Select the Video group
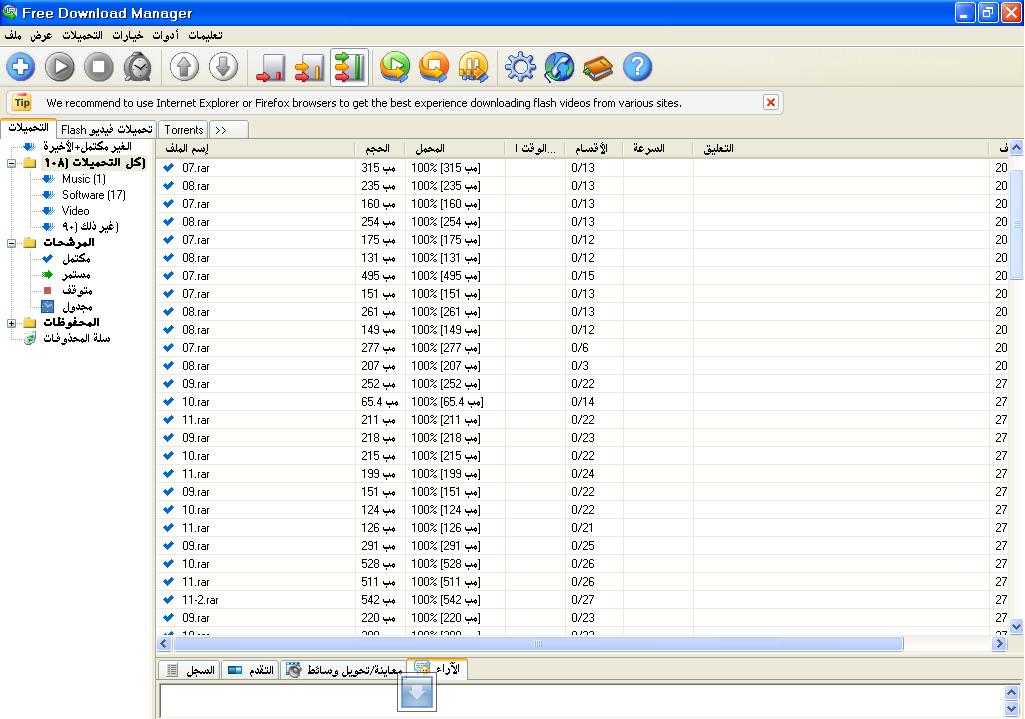The width and height of the screenshot is (1025, 719). pos(75,210)
